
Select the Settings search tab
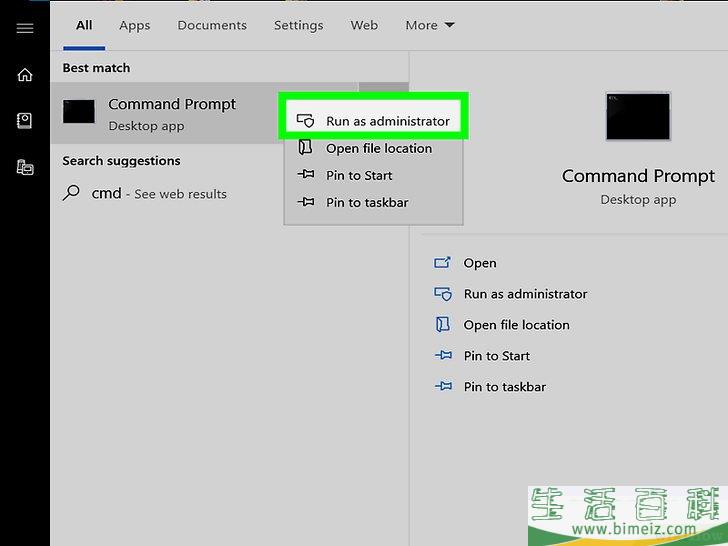tap(298, 25)
